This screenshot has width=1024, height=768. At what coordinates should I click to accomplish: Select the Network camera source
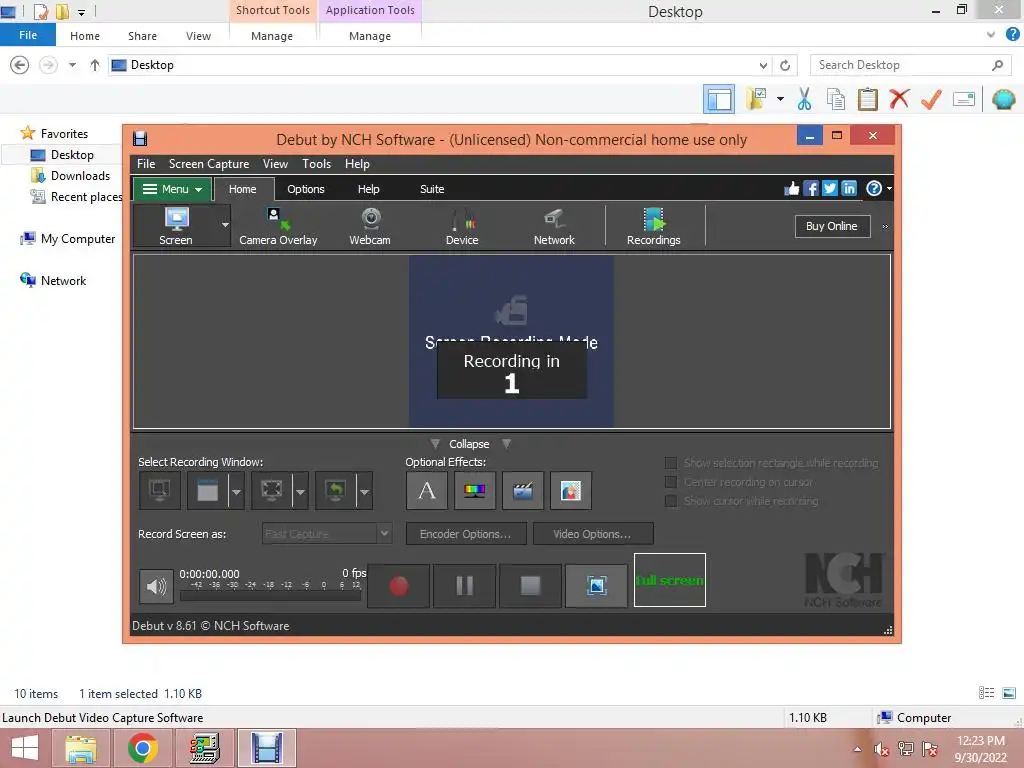click(554, 226)
